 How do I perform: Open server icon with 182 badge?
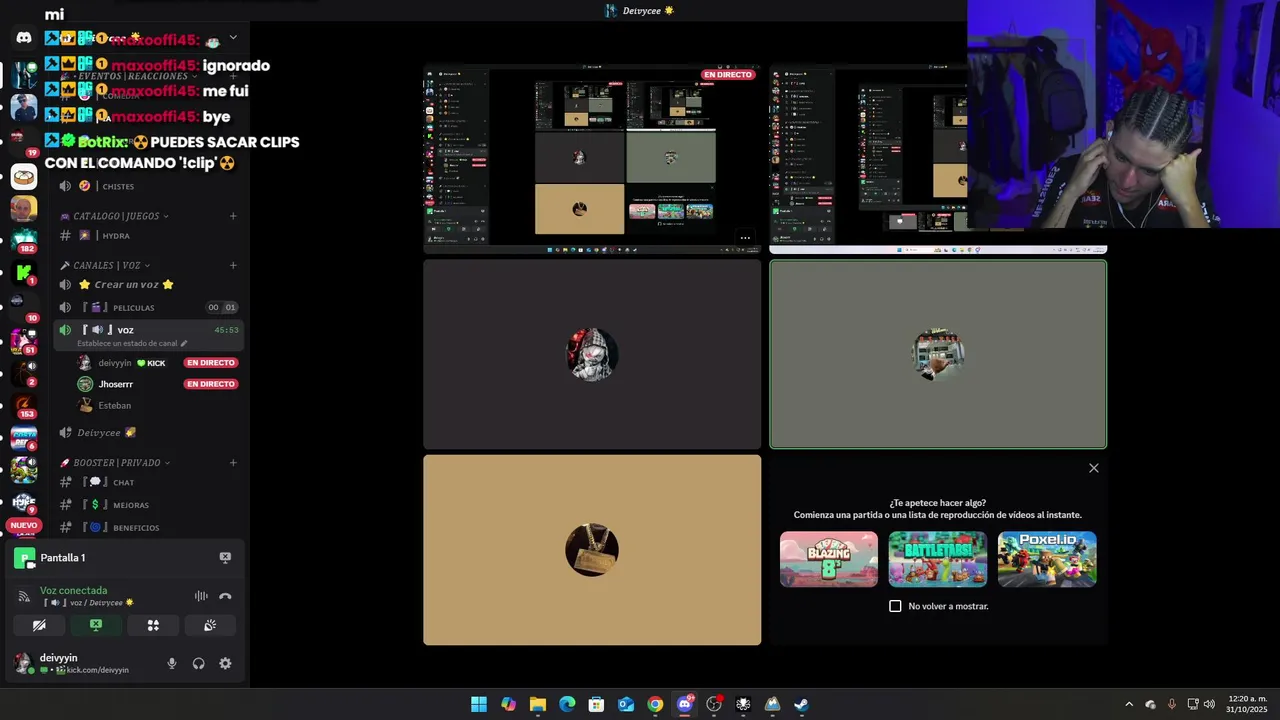[x=24, y=240]
